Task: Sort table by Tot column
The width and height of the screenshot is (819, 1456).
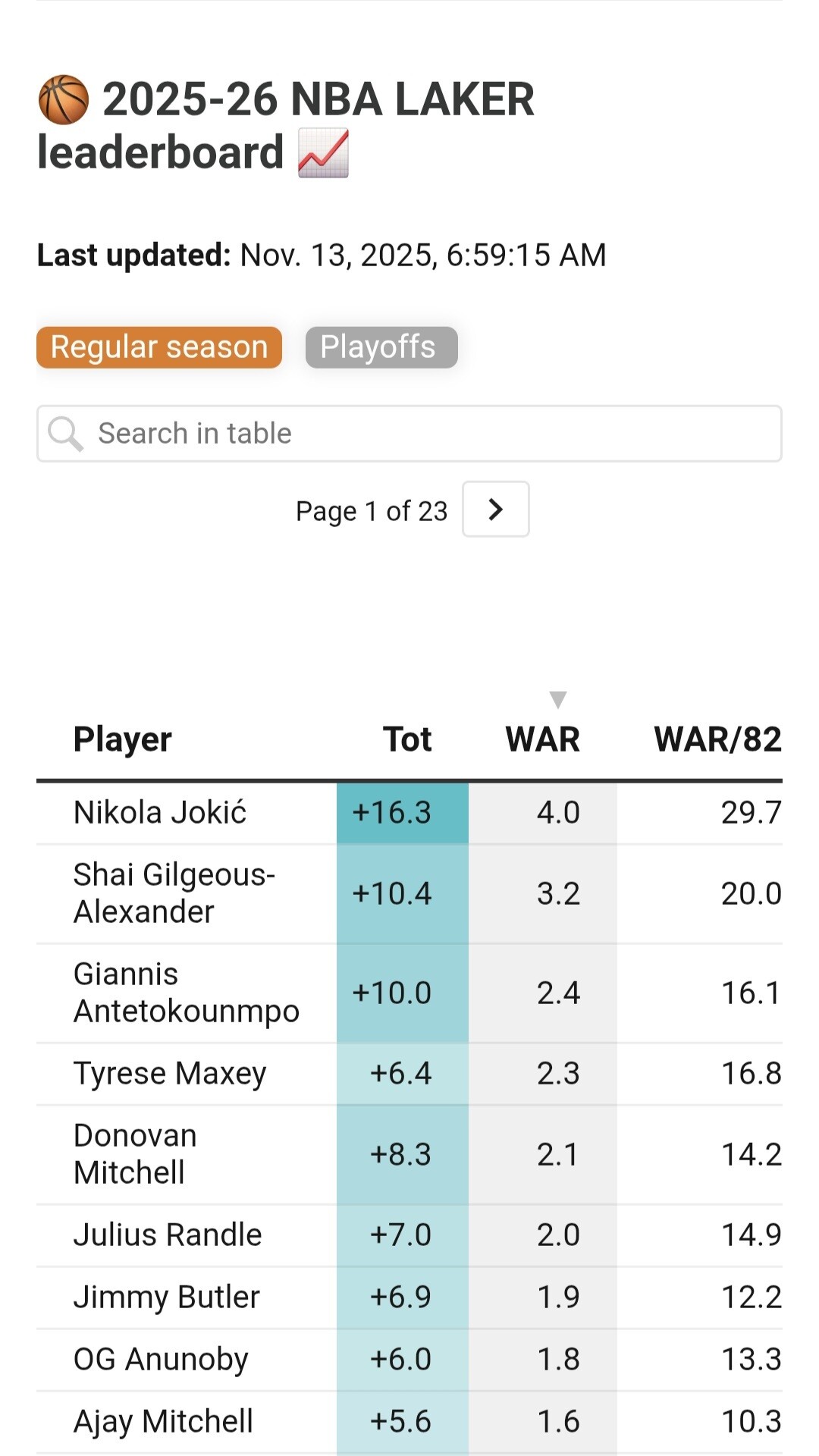Action: point(407,739)
